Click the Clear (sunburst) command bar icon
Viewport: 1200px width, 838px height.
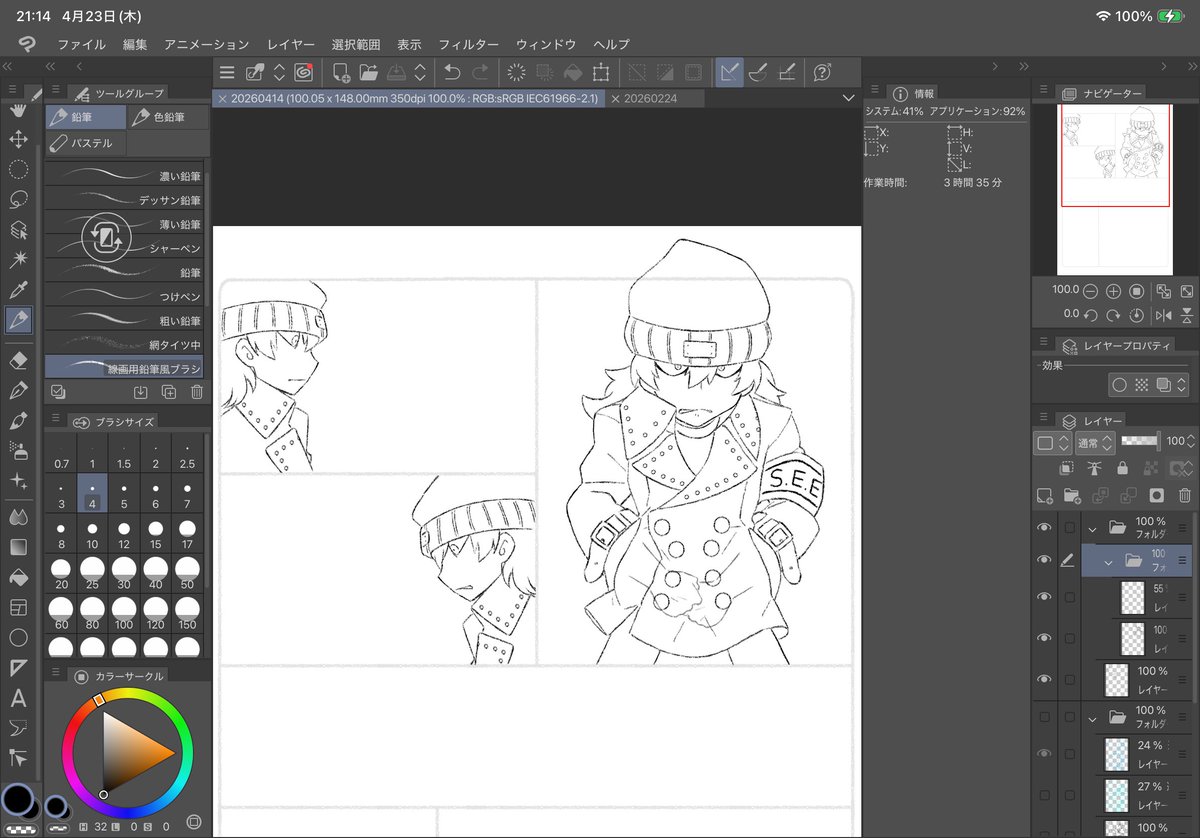click(517, 72)
